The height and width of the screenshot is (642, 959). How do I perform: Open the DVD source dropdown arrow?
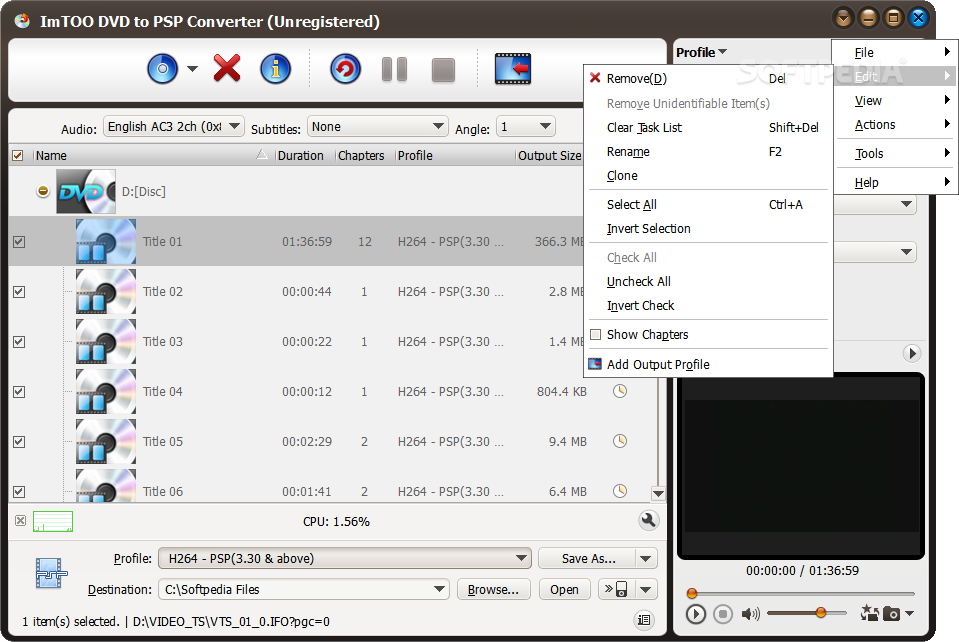192,68
